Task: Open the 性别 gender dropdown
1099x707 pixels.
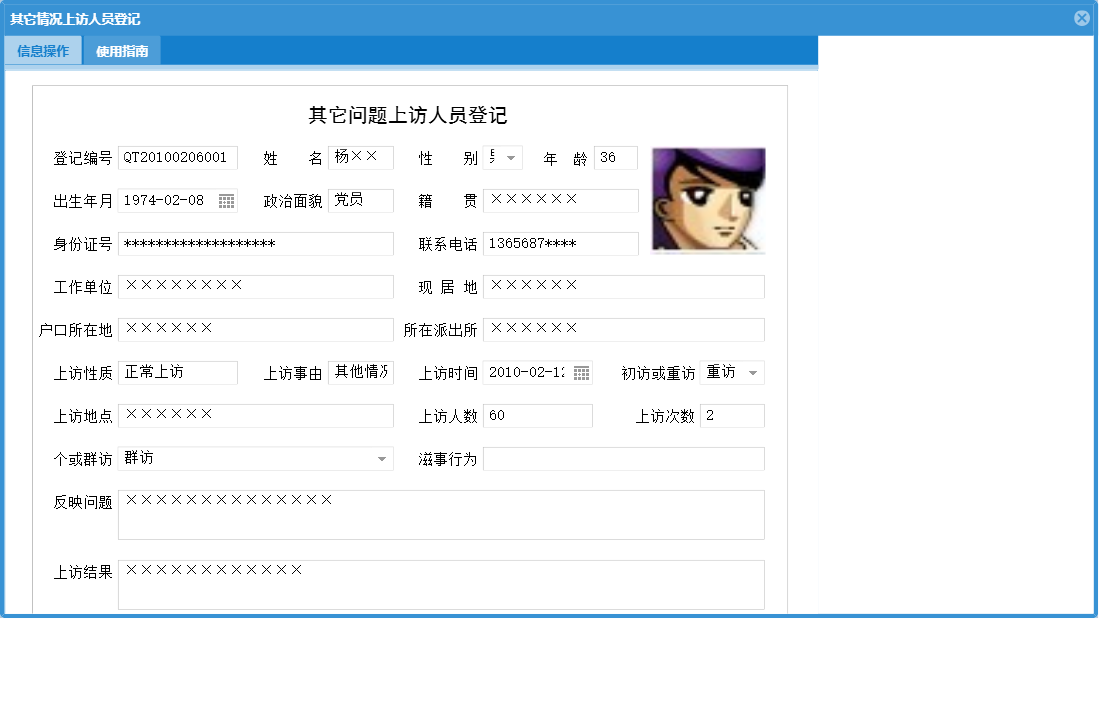Action: tap(508, 157)
